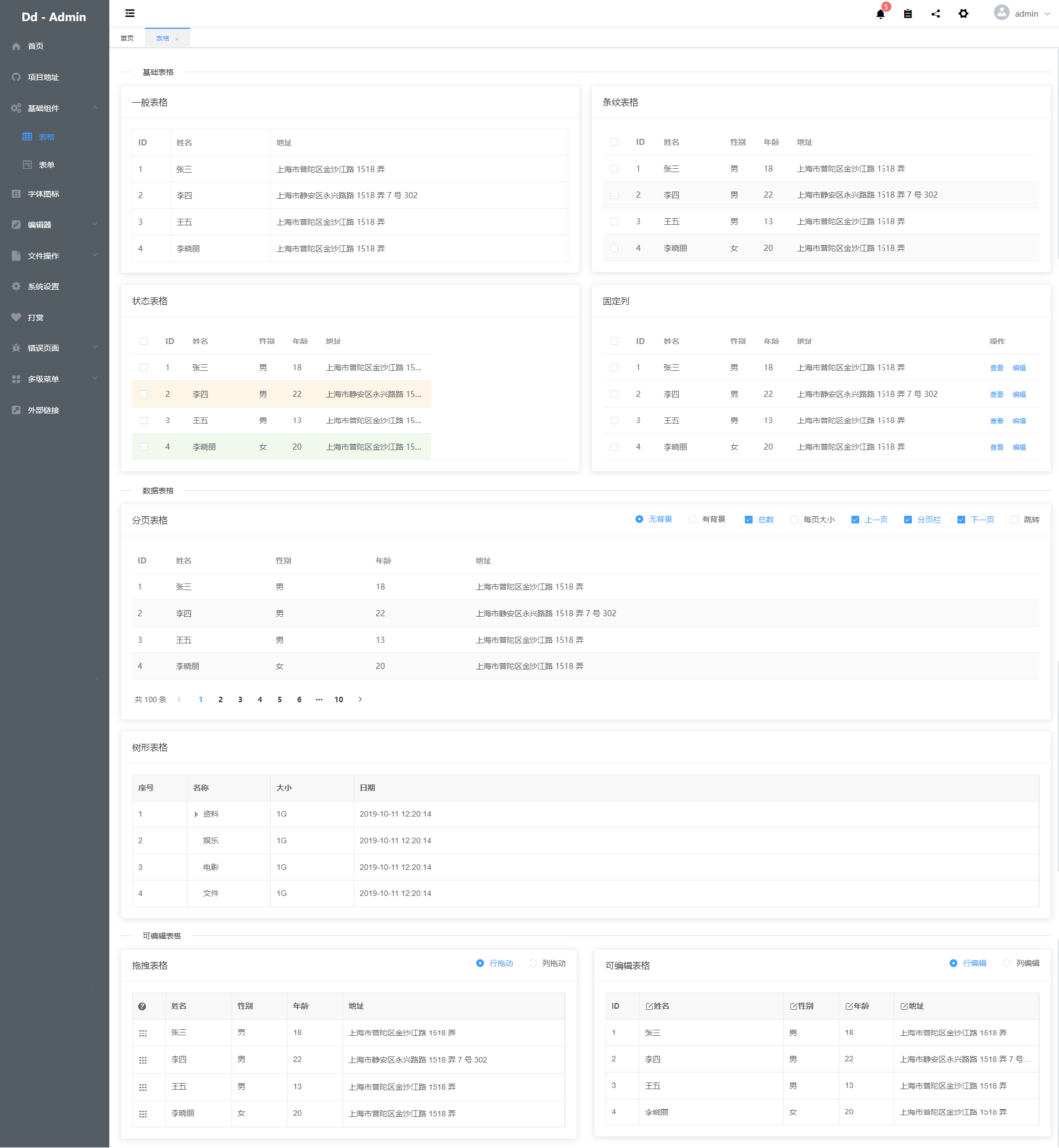The width and height of the screenshot is (1059, 1148).
Task: Click drag handle icon for 张三 row
Action: point(143,1034)
